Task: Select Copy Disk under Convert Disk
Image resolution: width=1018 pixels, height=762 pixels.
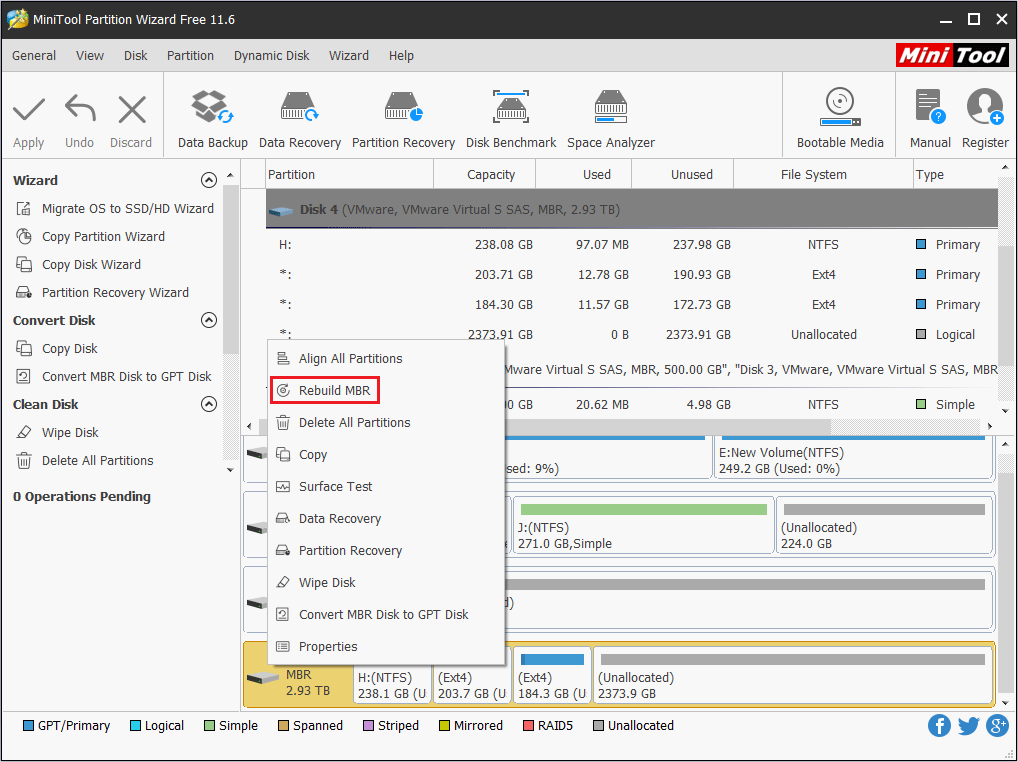Action: [x=56, y=349]
